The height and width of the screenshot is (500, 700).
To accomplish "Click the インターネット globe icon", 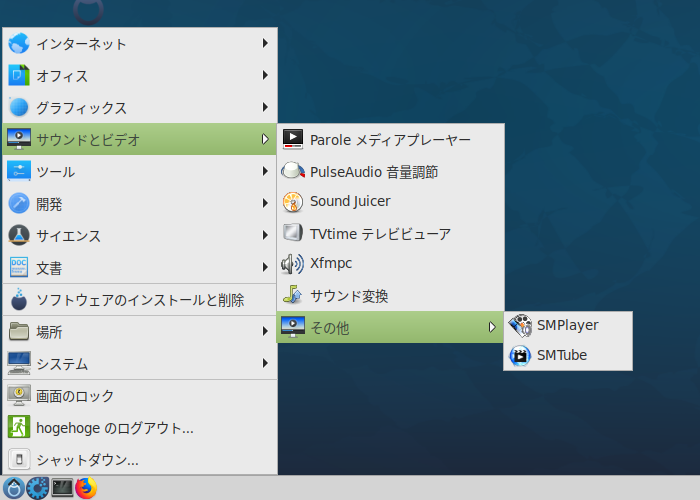I will tap(19, 43).
